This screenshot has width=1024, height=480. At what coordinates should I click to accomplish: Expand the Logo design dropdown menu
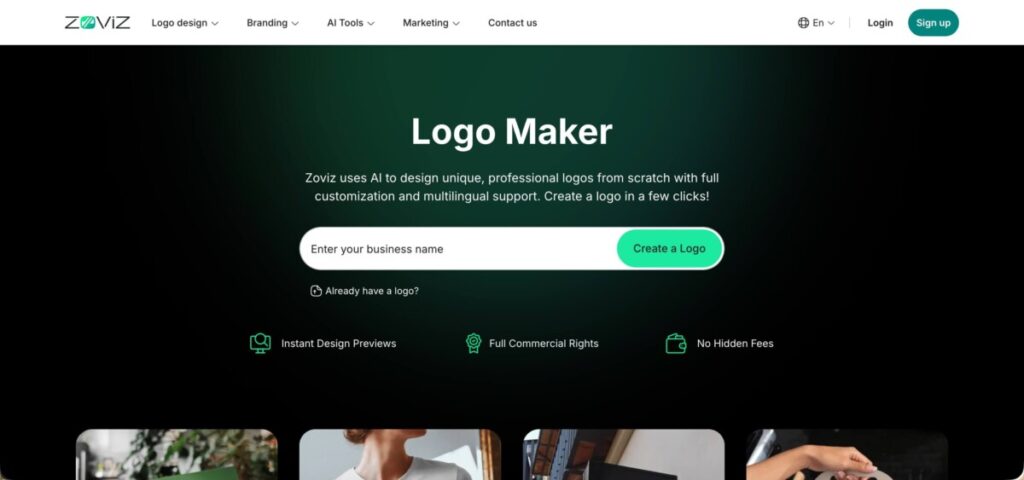tap(185, 23)
